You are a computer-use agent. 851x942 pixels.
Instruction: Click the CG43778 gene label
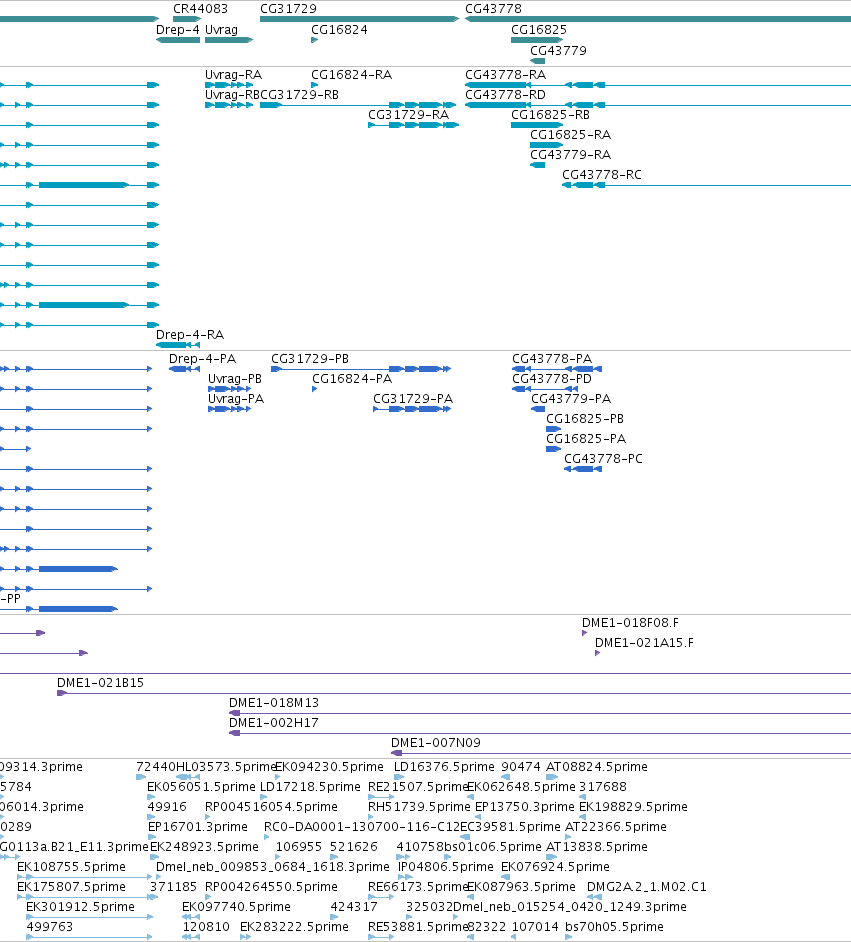tap(493, 8)
